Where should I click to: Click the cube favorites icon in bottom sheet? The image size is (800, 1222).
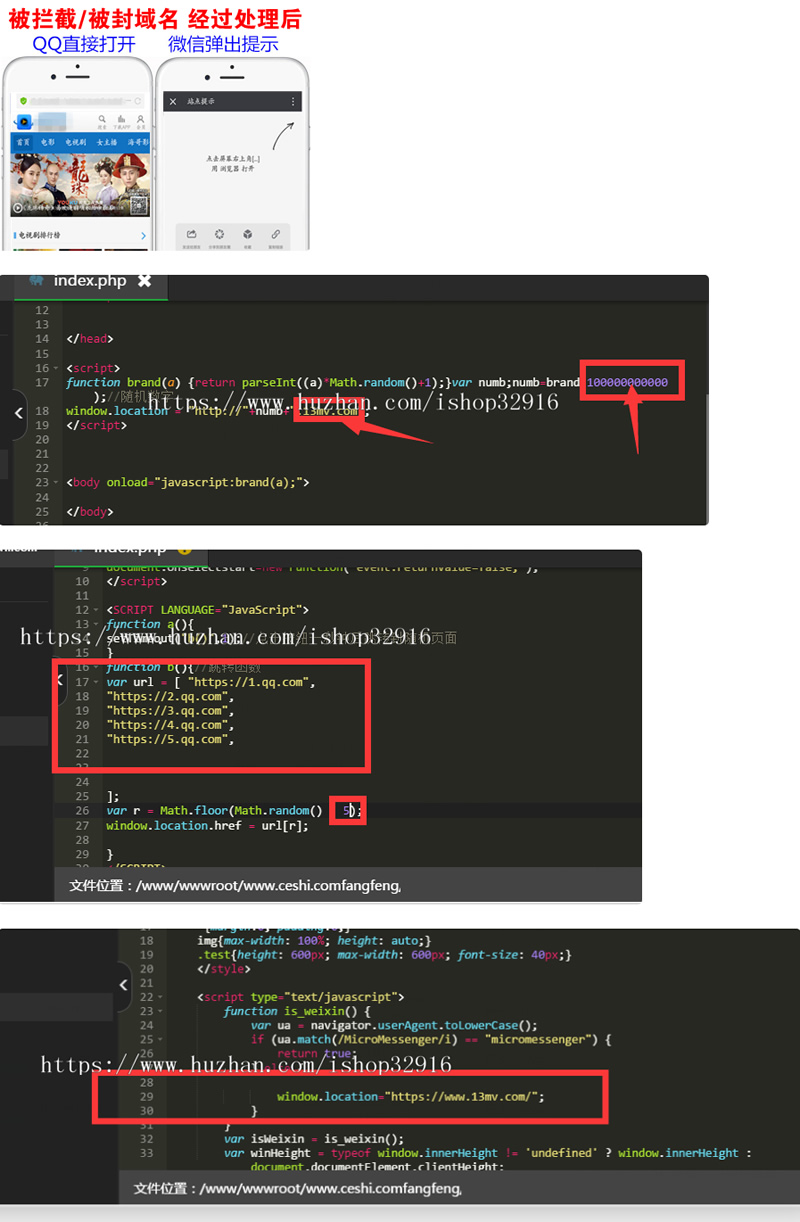[247, 235]
